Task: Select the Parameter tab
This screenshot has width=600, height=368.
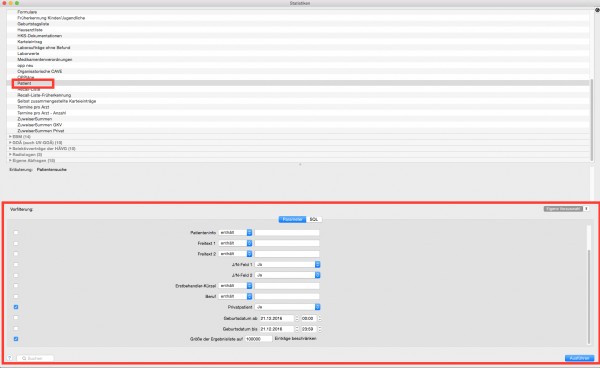Action: click(x=292, y=219)
